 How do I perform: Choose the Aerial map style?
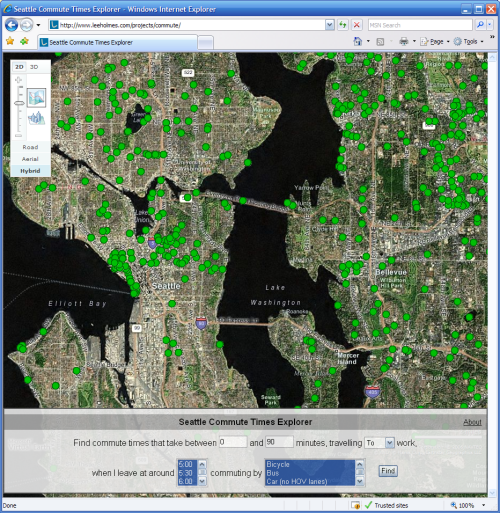30,159
